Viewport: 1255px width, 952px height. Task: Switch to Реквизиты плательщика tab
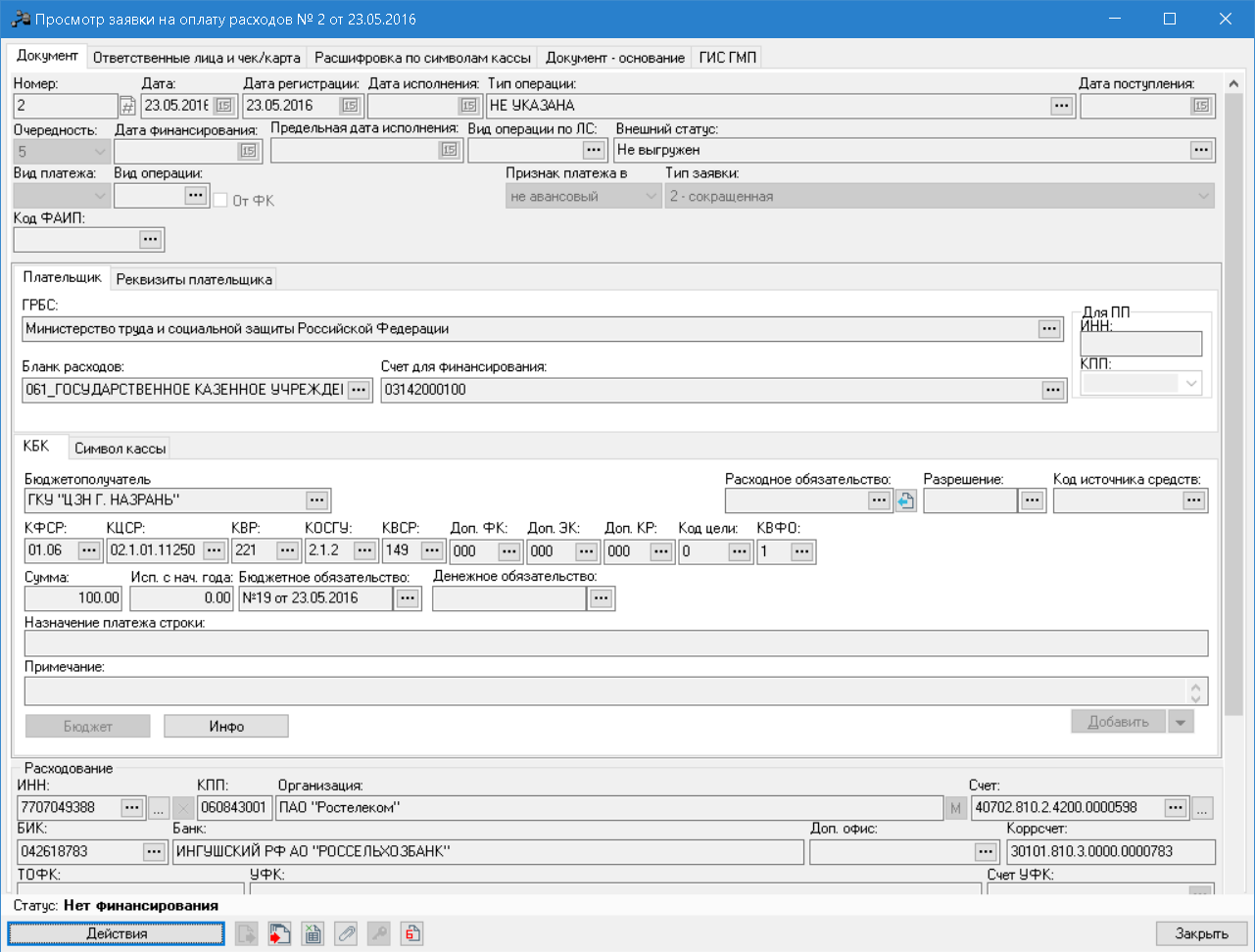pyautogui.click(x=194, y=279)
